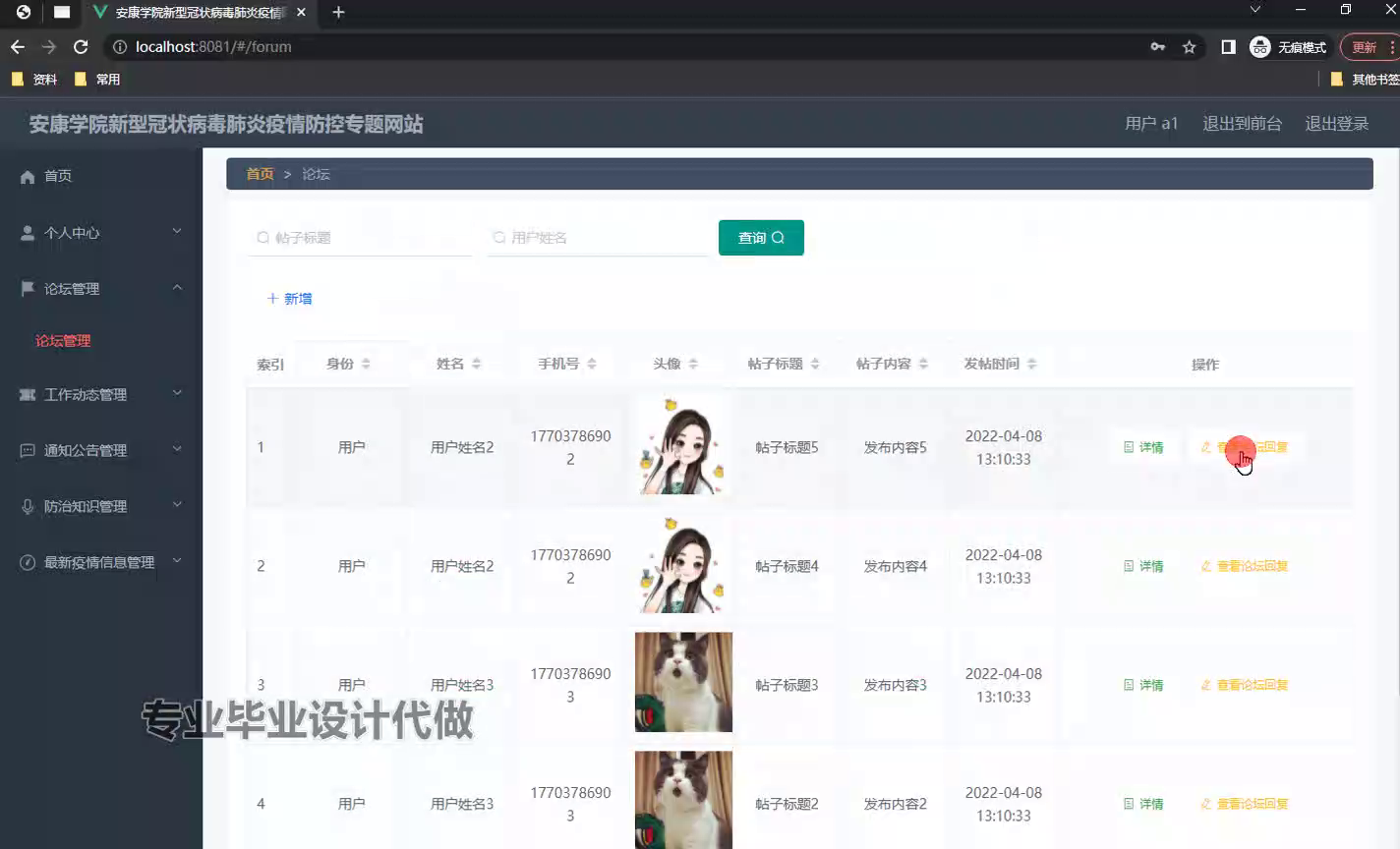
Task: Open the browser side panel icon
Action: coord(1228,46)
